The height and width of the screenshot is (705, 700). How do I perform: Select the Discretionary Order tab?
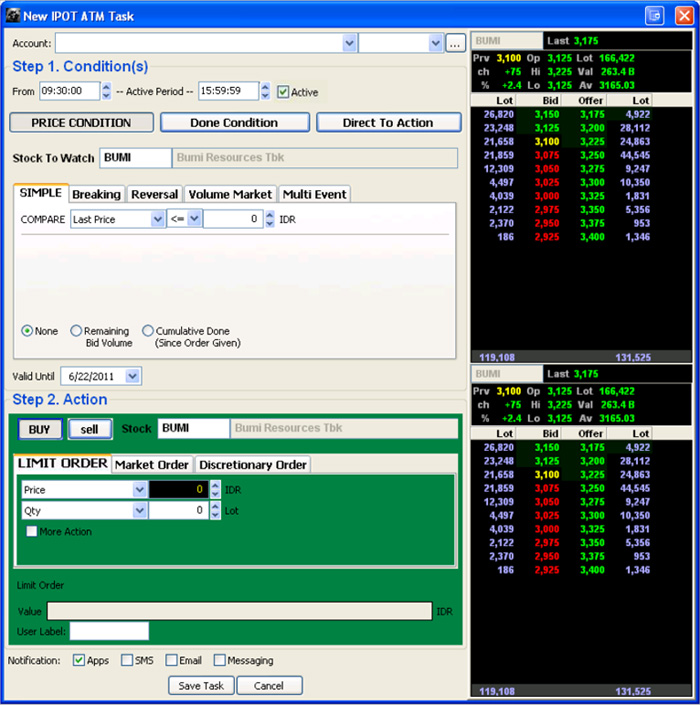coord(253,464)
